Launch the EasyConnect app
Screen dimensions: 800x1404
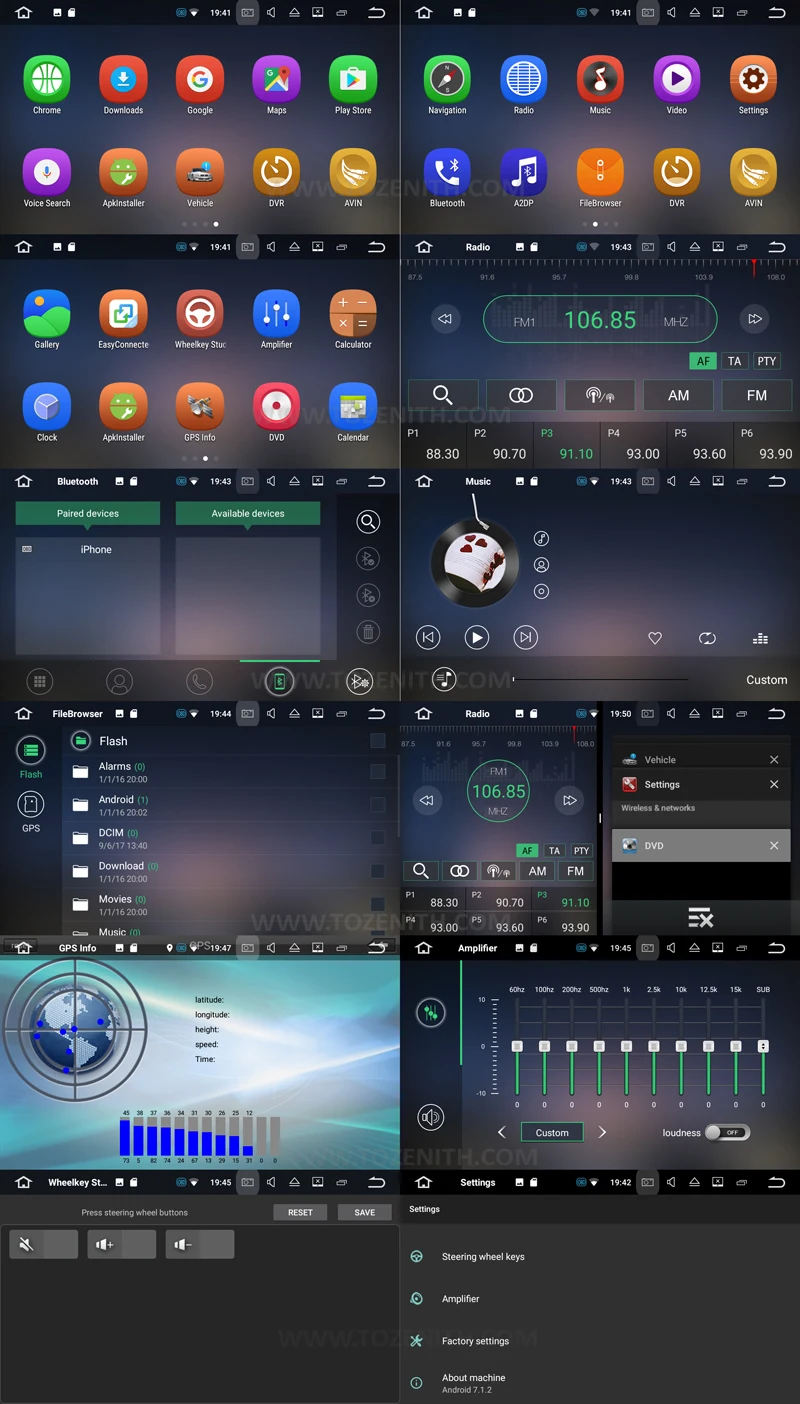(123, 318)
